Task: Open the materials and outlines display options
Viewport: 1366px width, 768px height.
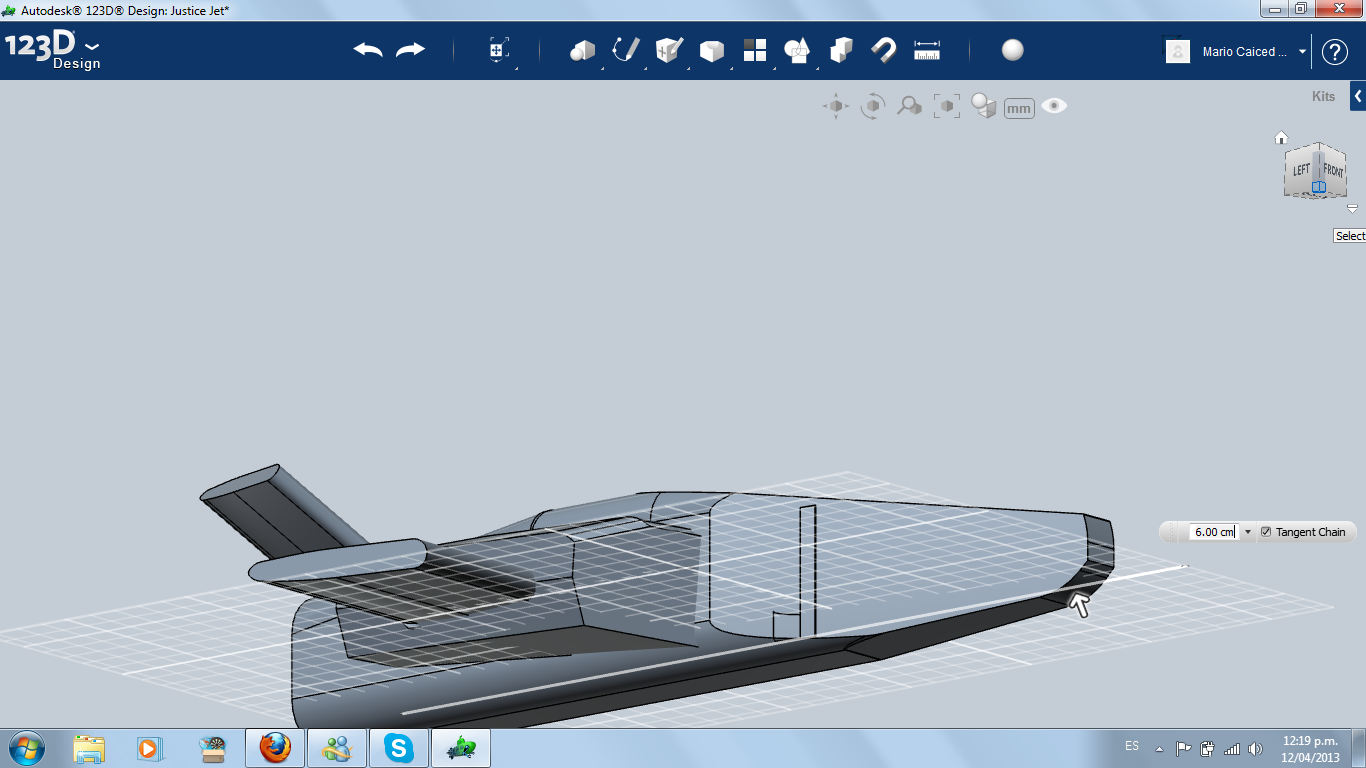Action: pyautogui.click(x=984, y=106)
